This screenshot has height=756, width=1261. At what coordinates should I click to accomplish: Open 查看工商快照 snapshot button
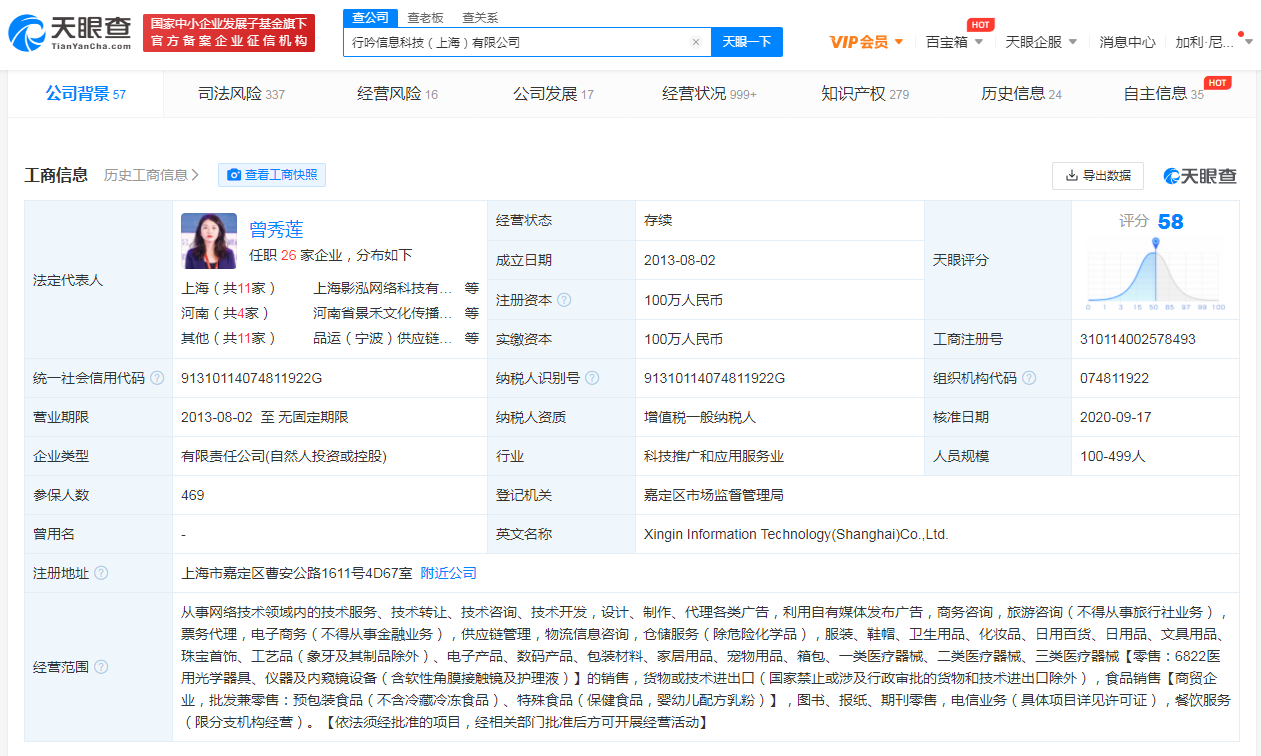[x=272, y=175]
